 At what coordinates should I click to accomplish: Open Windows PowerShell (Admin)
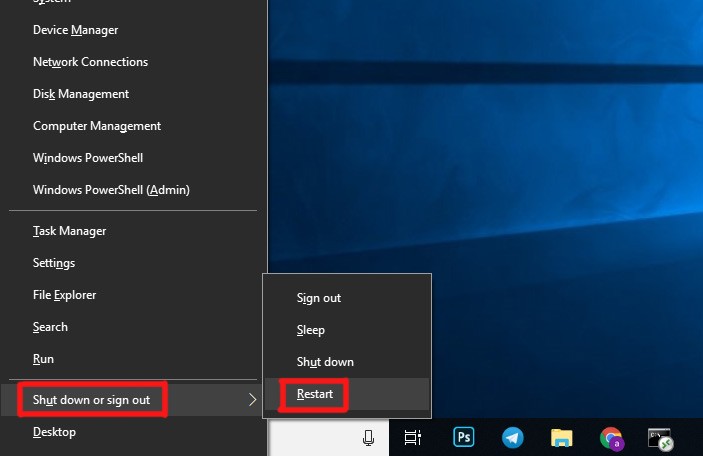111,190
